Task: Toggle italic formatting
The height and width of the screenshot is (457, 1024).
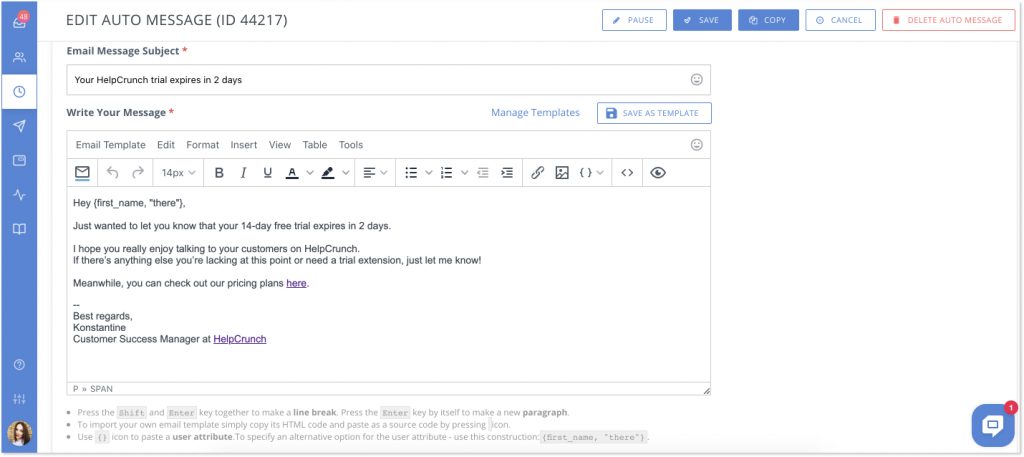Action: pyautogui.click(x=243, y=173)
